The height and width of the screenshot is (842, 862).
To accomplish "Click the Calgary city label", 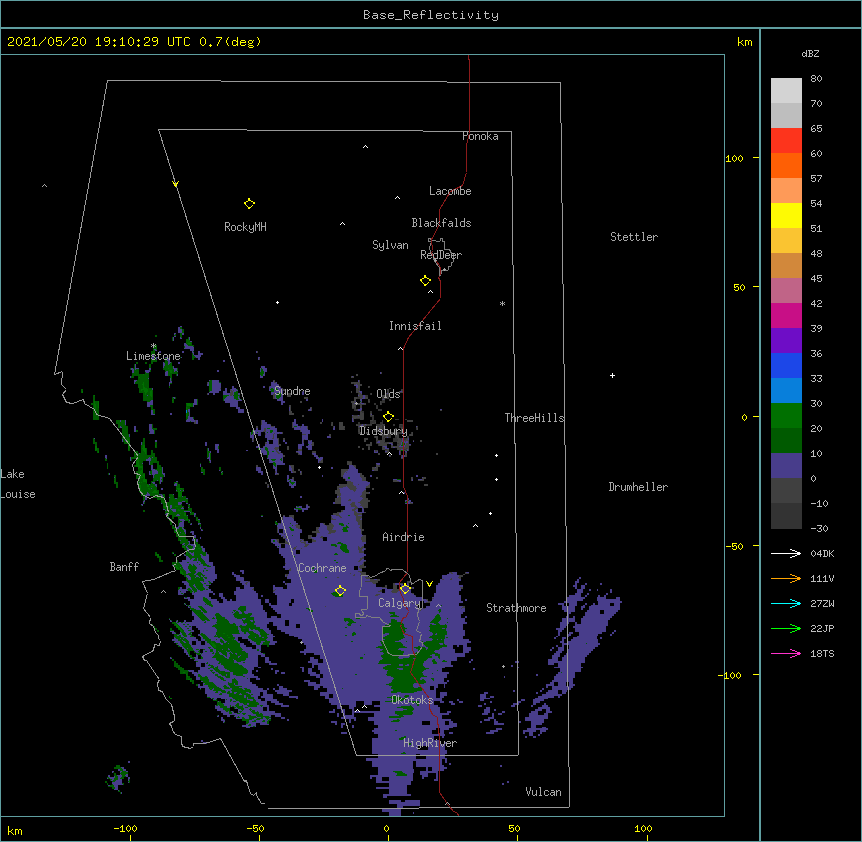I will click(399, 603).
